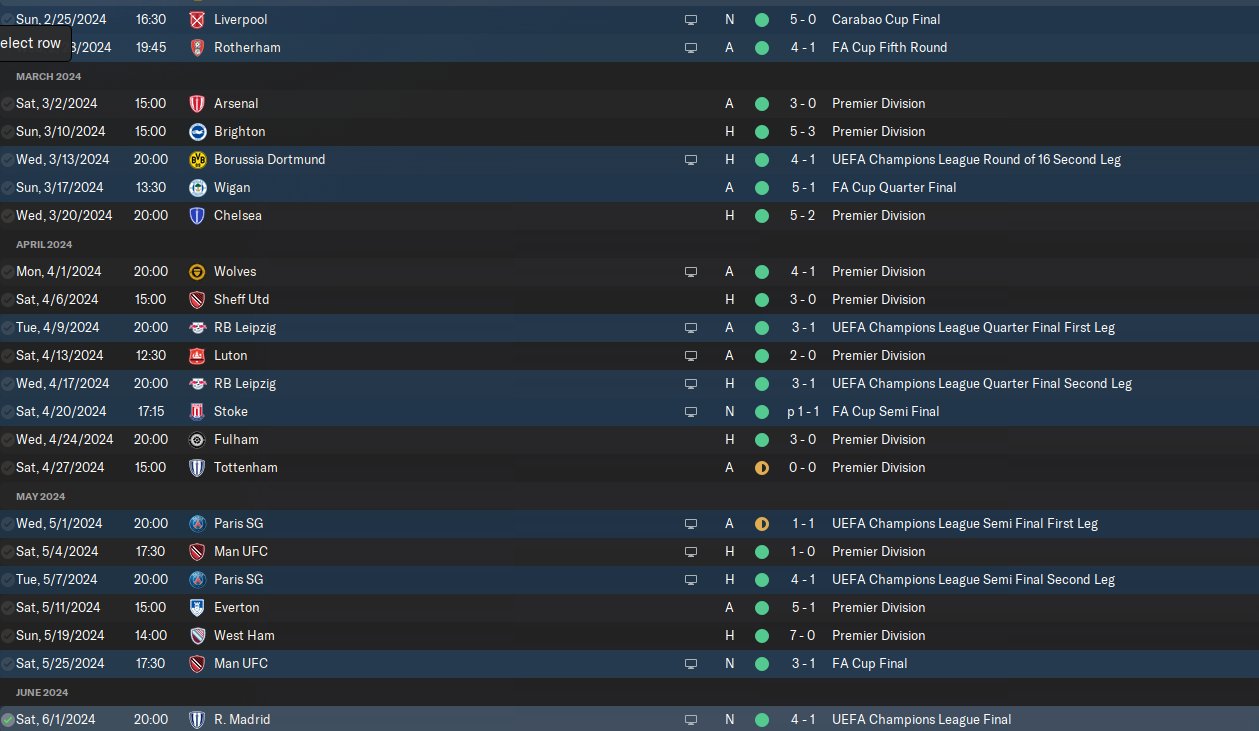Image resolution: width=1259 pixels, height=731 pixels.
Task: Open the Sheff Utd team link
Action: (241, 299)
